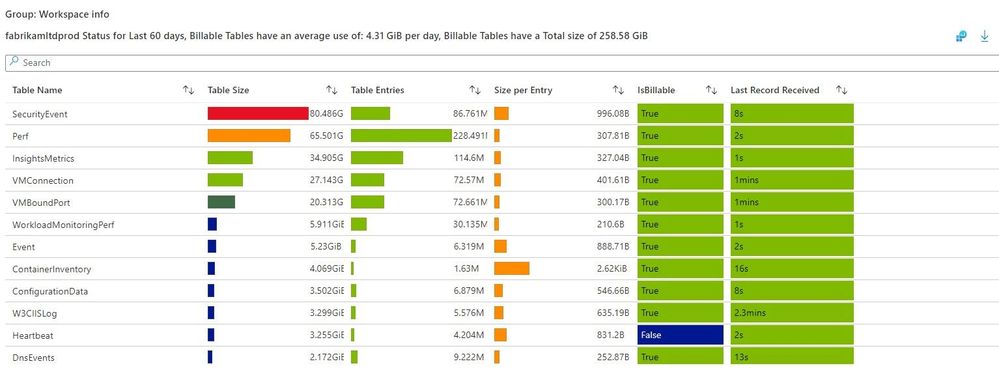
Task: Sort by Table Name column arrows
Action: point(188,90)
